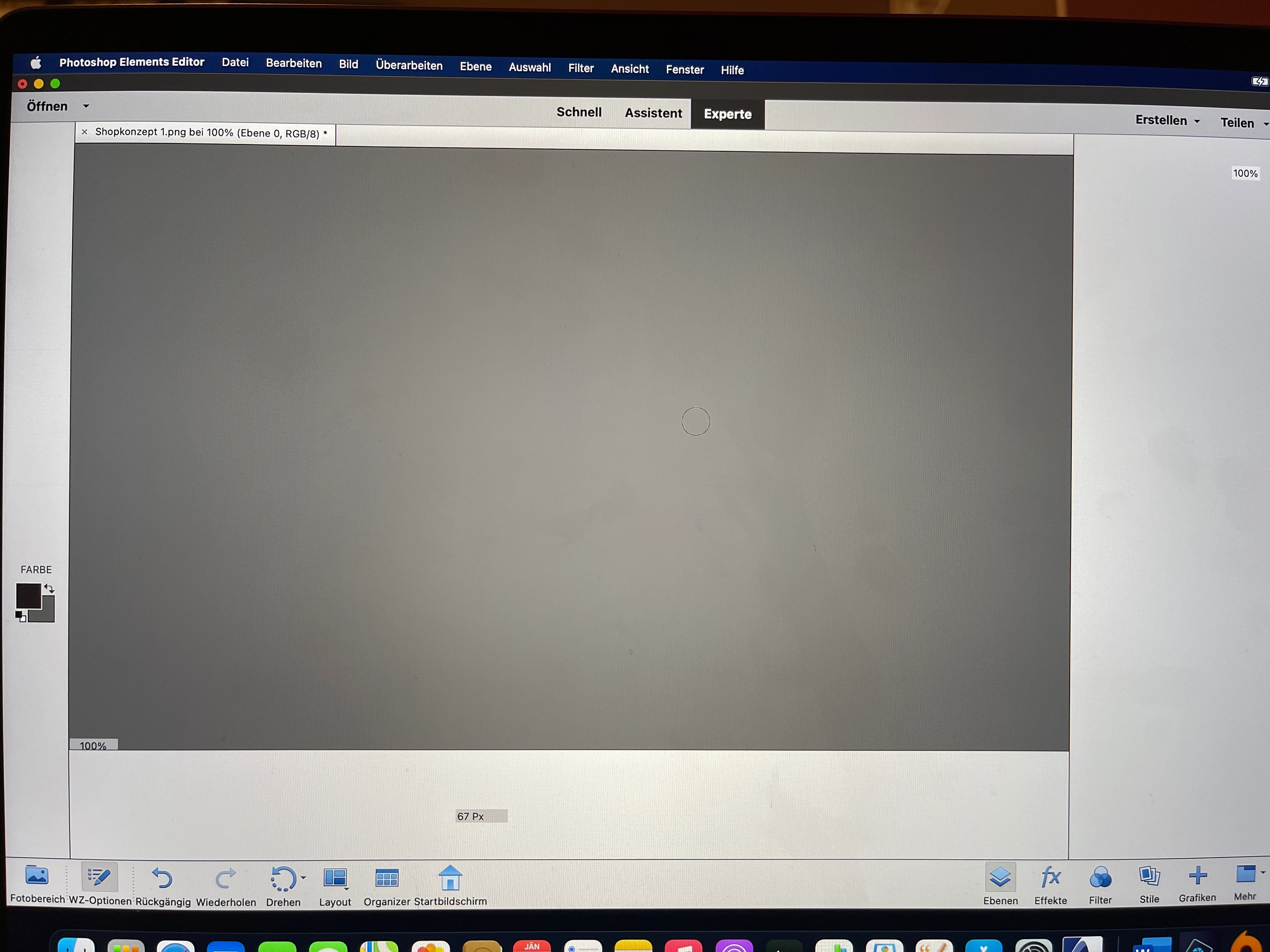
Task: Click the Rückgängig undo icon
Action: (162, 879)
